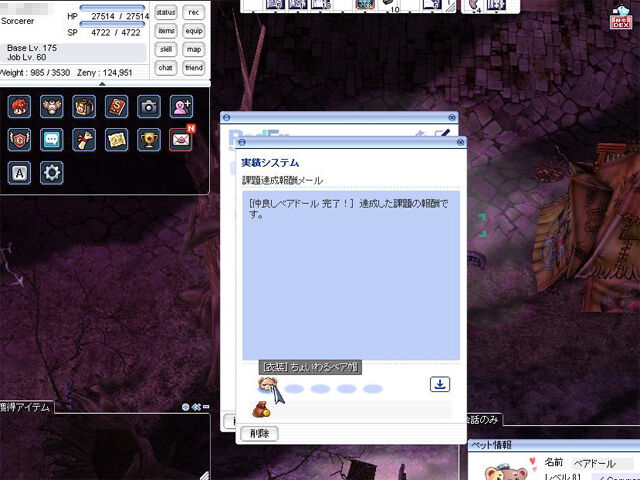Click the 実績システム sender name

tap(270, 163)
